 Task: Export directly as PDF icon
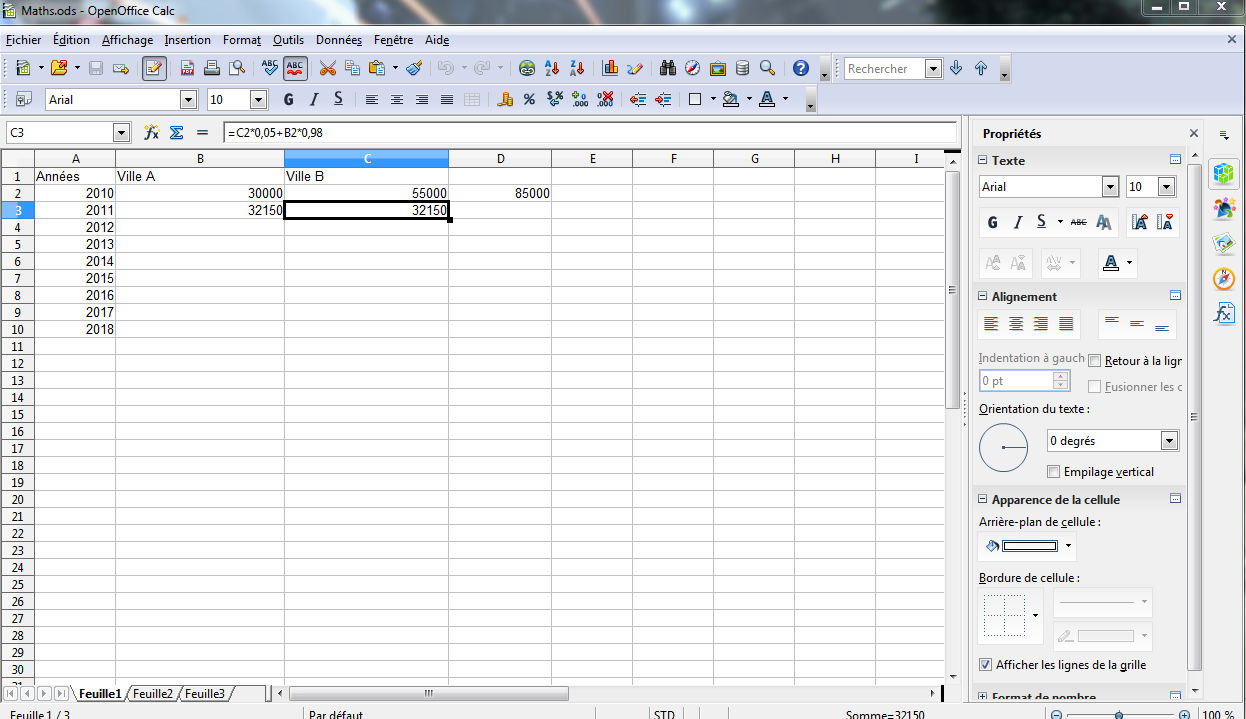pyautogui.click(x=187, y=68)
